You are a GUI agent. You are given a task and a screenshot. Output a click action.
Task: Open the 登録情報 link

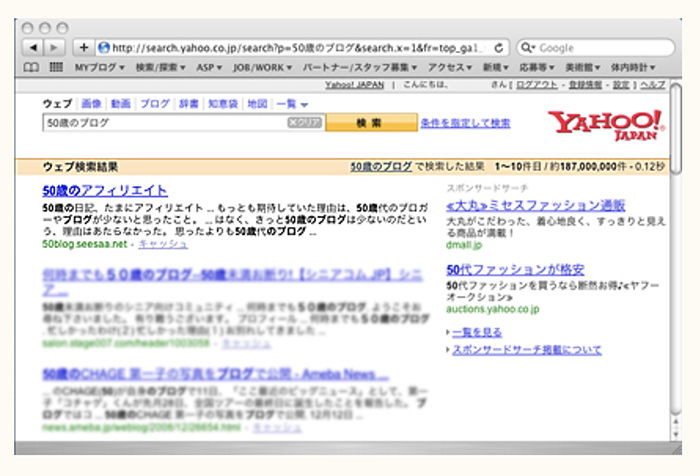coord(585,85)
